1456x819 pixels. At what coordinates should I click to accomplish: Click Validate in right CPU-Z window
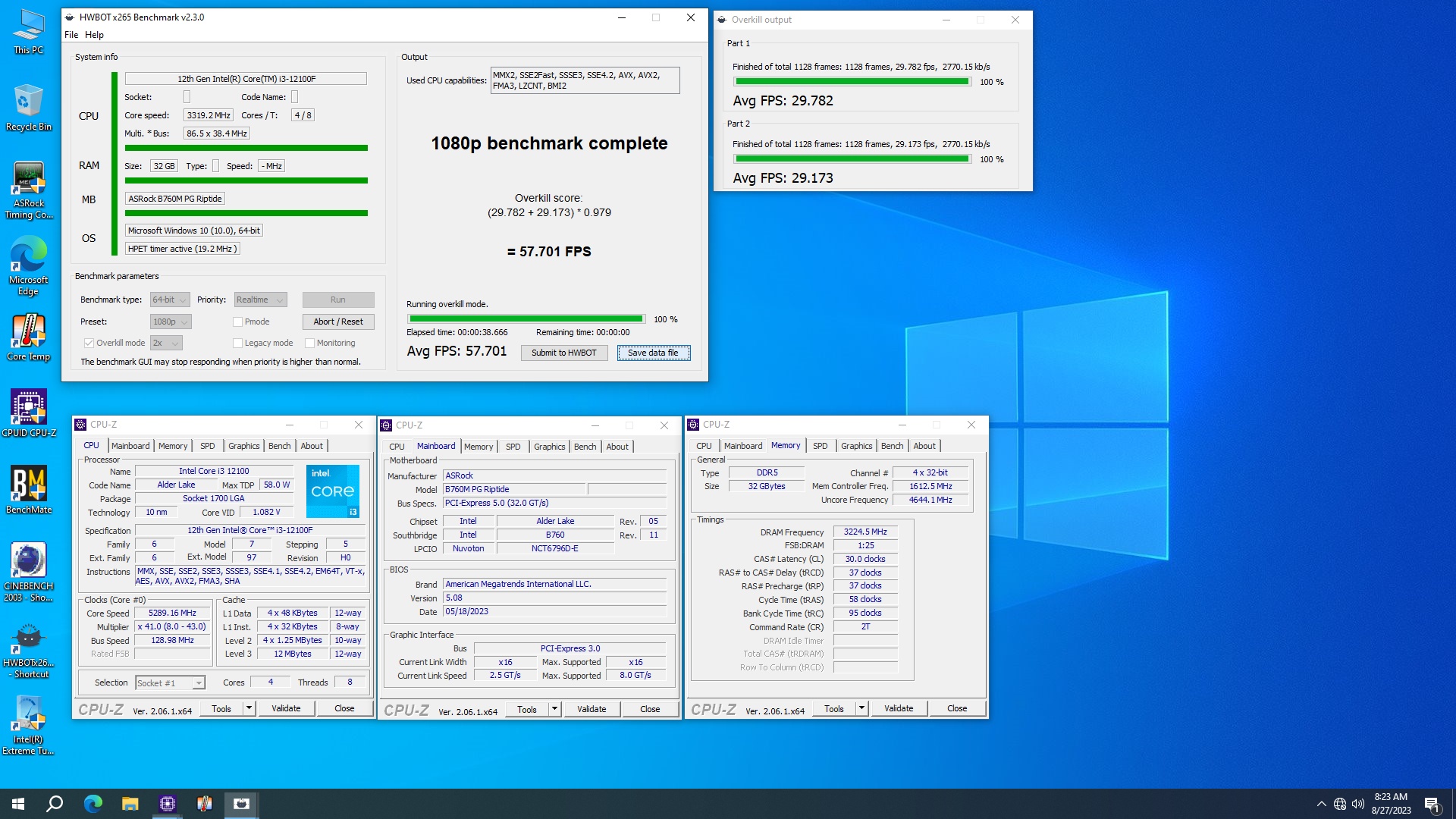pos(899,708)
